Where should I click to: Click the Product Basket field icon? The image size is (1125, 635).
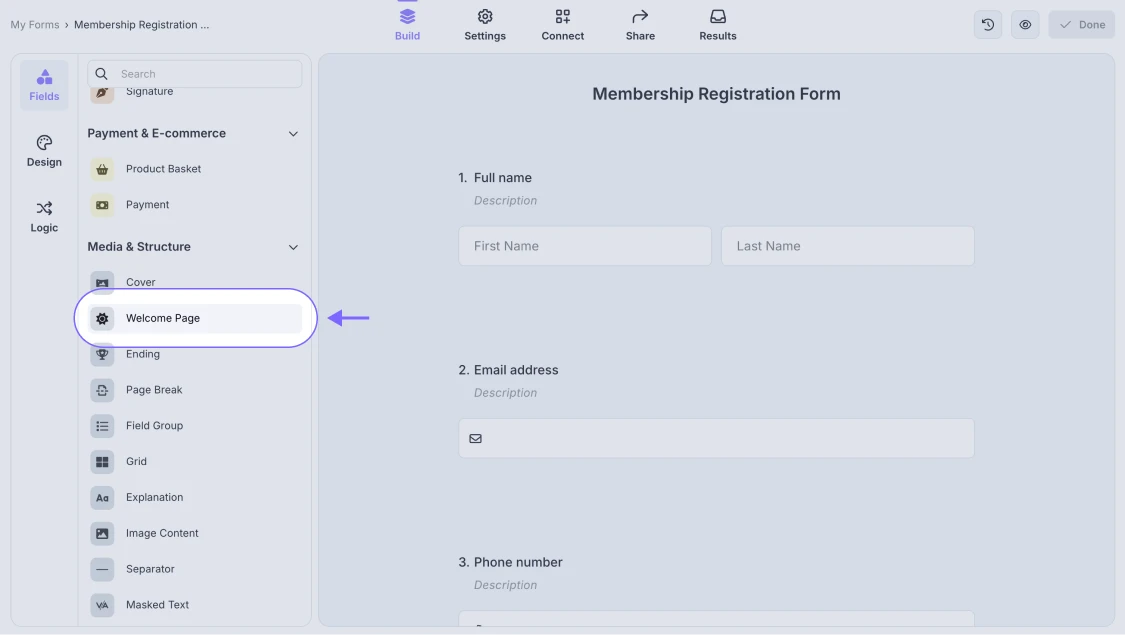(x=102, y=169)
